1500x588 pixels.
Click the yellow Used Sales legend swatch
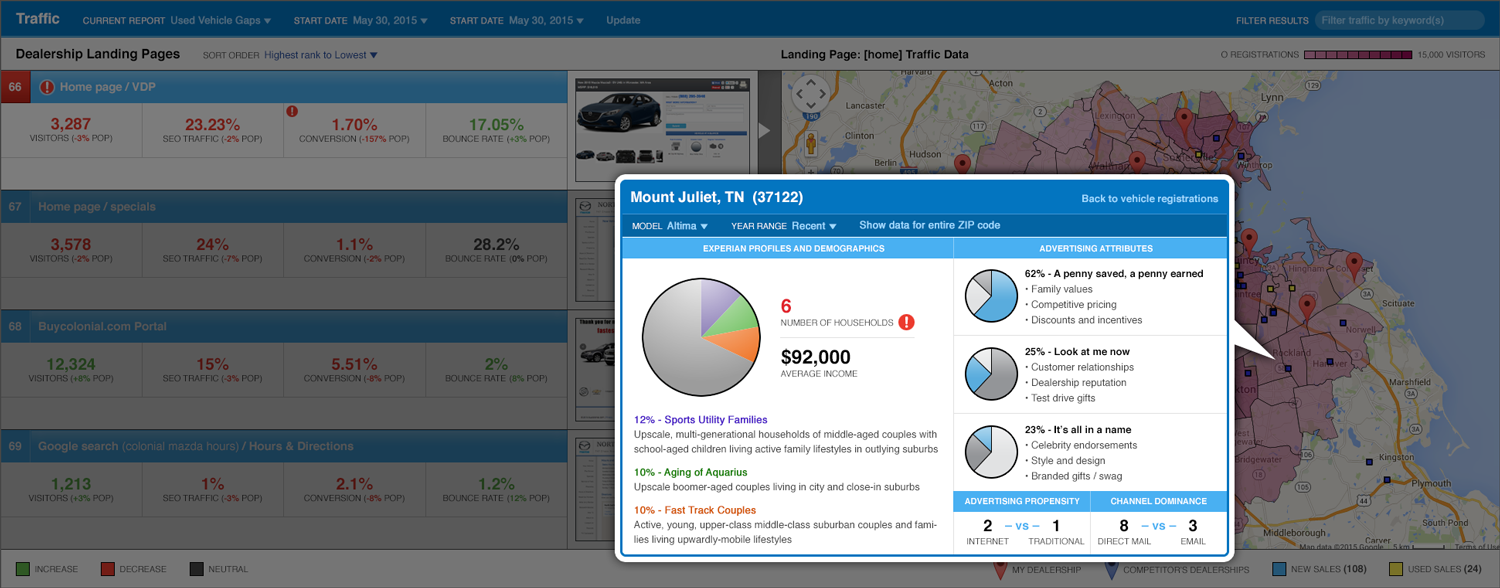point(1398,569)
